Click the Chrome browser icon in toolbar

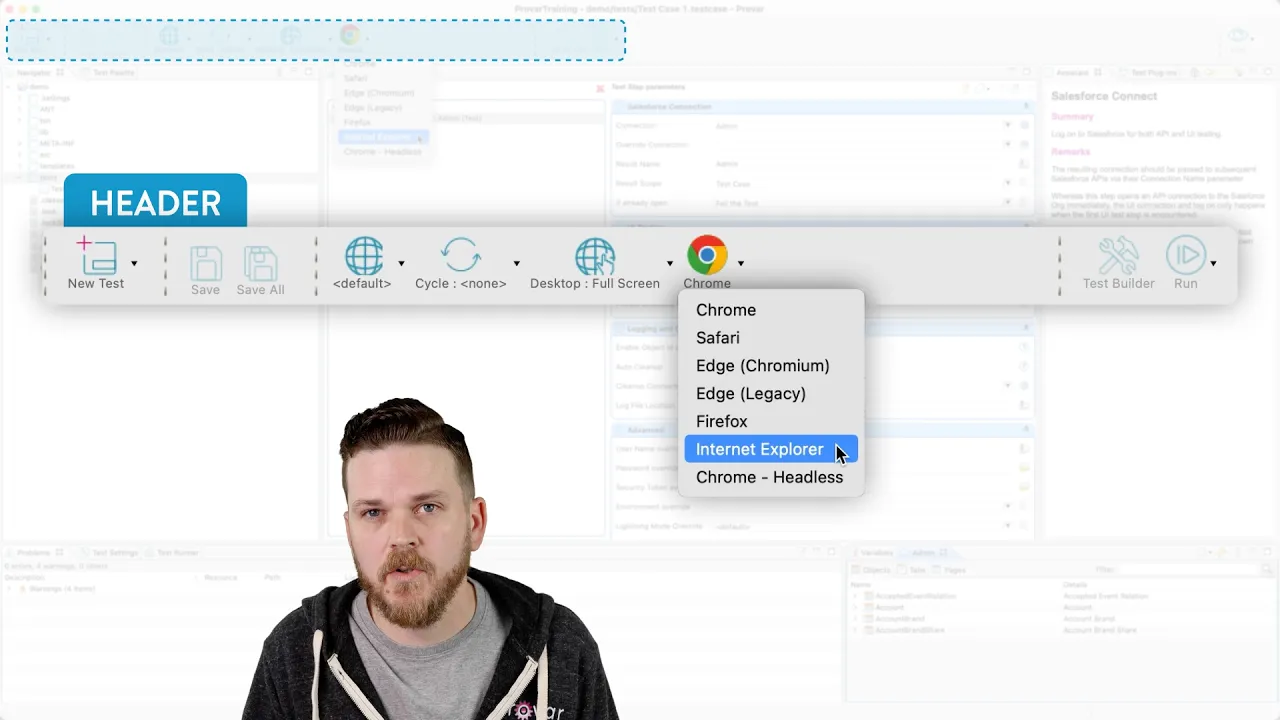point(707,256)
